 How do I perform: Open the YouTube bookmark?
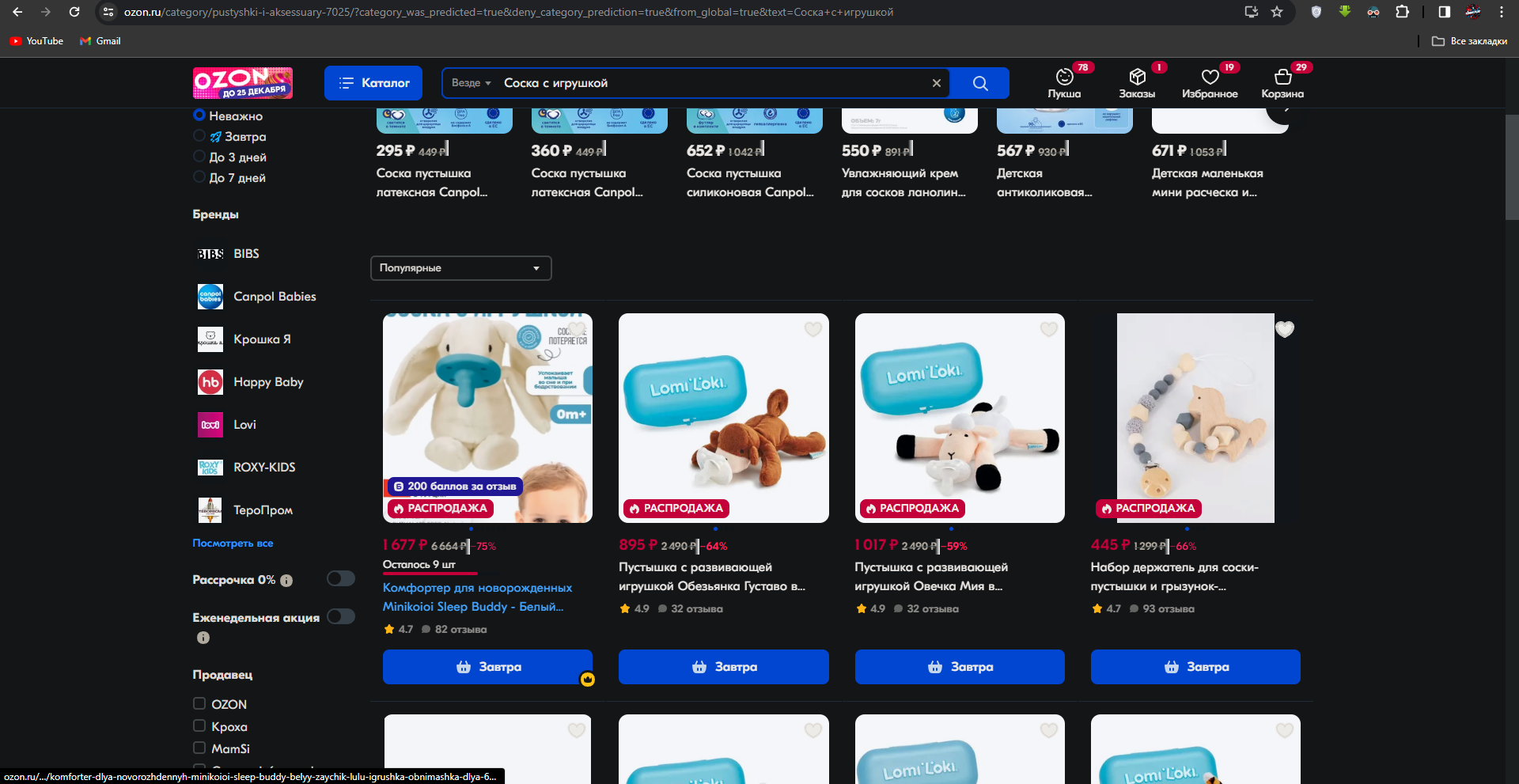click(x=36, y=41)
